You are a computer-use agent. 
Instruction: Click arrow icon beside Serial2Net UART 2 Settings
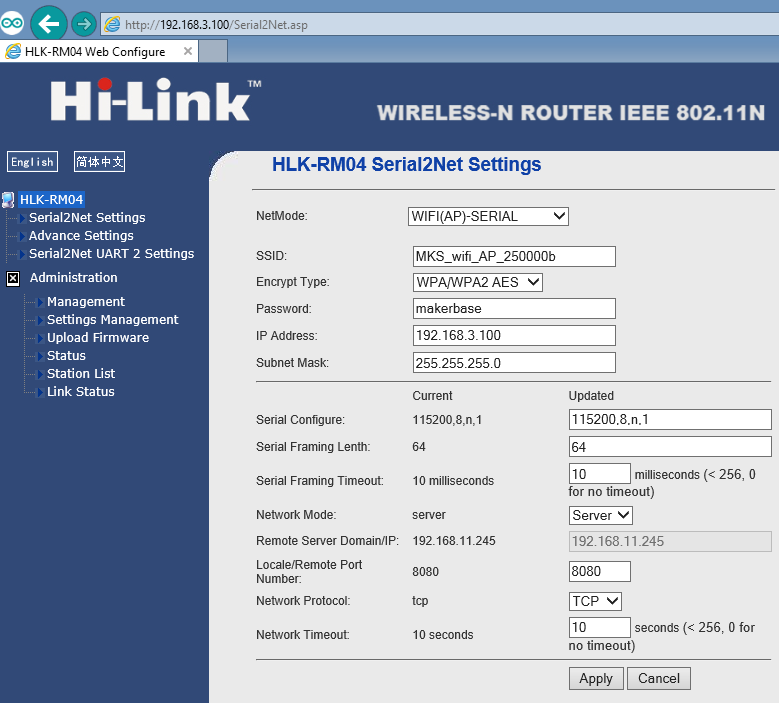point(22,254)
